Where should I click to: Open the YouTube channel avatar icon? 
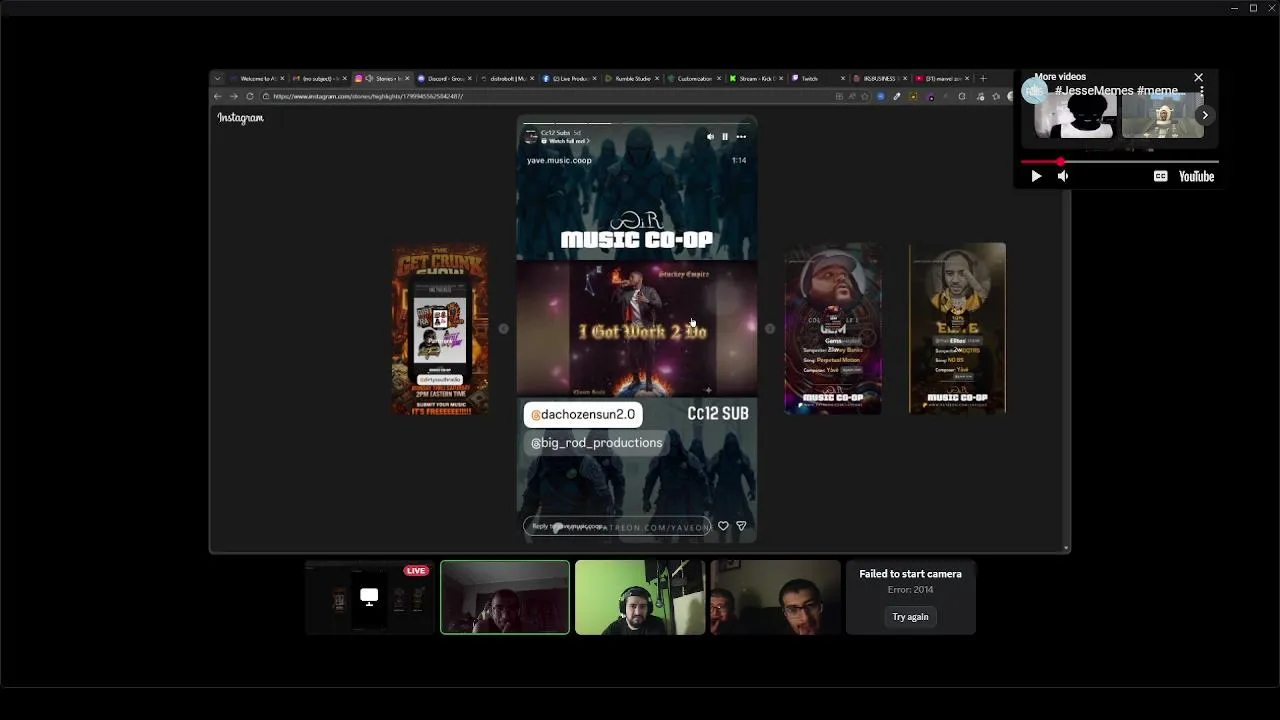pyautogui.click(x=1034, y=91)
